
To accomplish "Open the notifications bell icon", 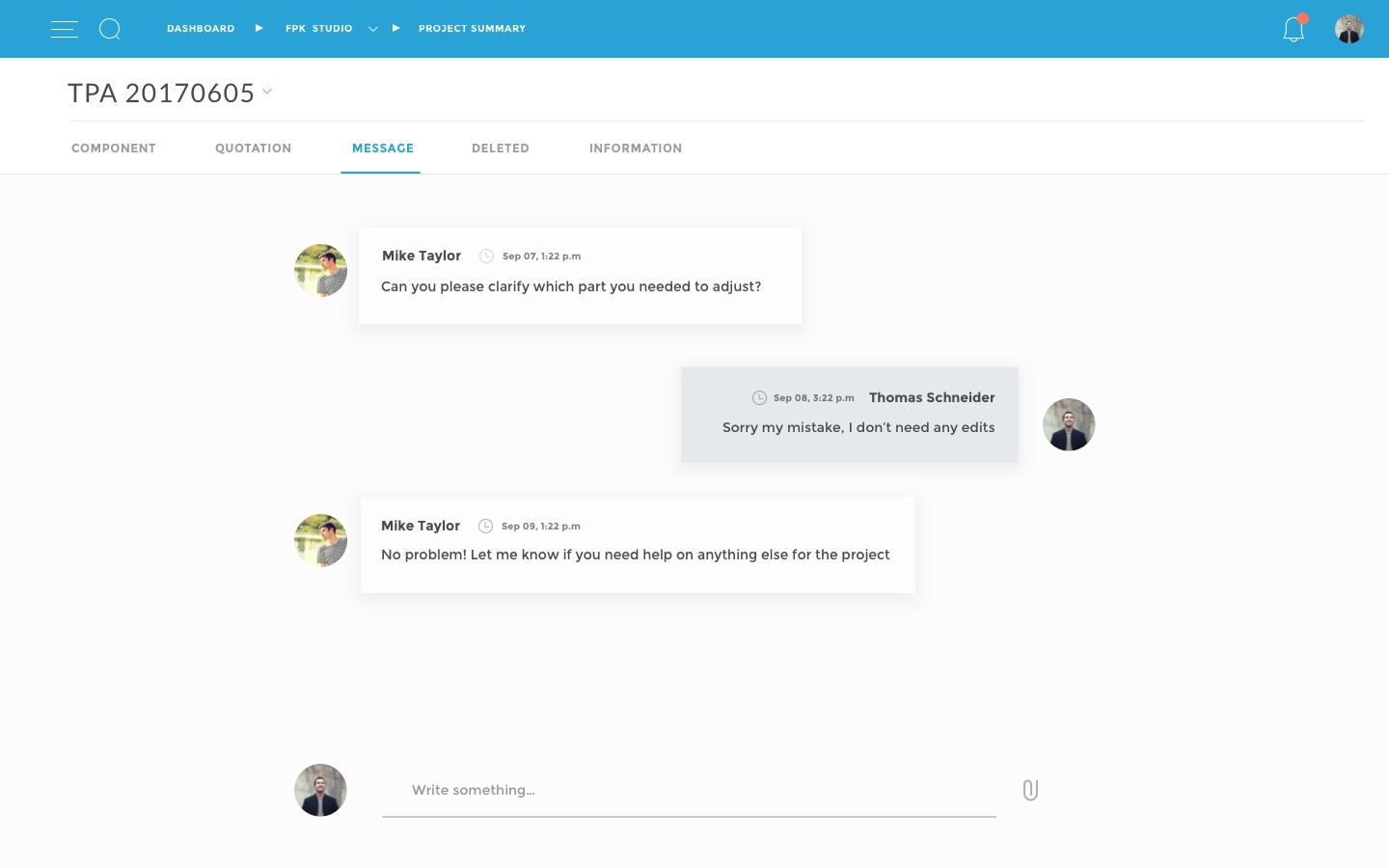I will (x=1294, y=29).
